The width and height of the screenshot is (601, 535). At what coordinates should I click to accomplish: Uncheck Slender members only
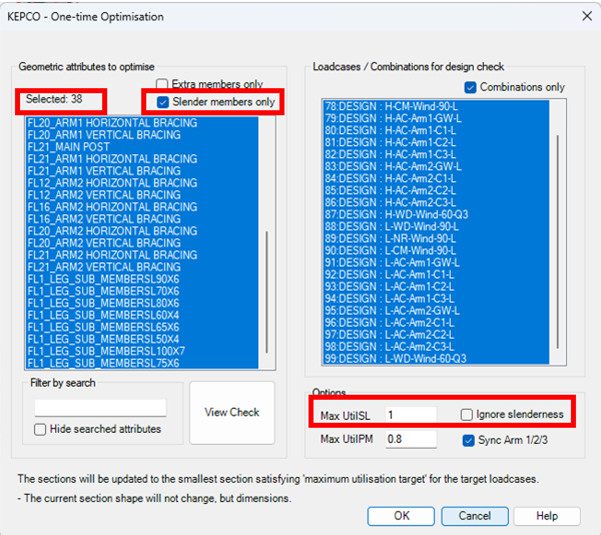pyautogui.click(x=164, y=102)
